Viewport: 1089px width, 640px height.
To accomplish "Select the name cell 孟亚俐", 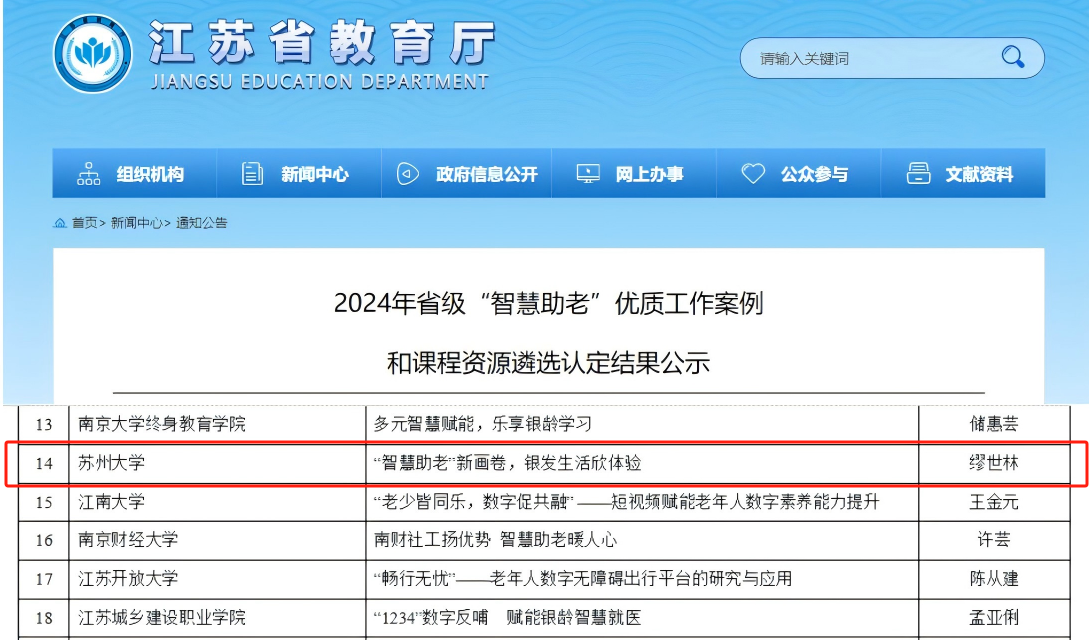I will coord(994,618).
